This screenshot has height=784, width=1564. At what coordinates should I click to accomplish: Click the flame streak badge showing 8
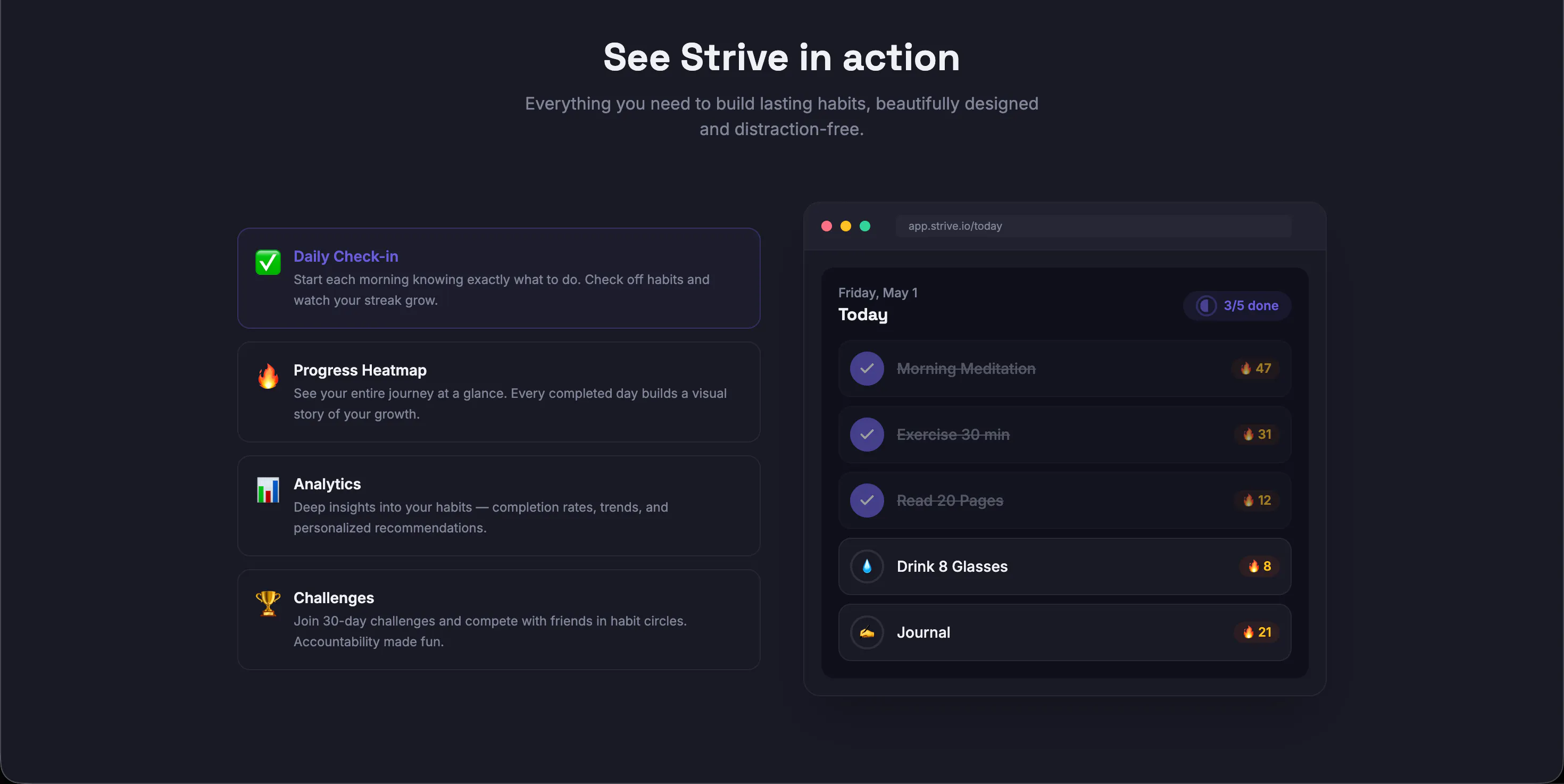[1260, 566]
